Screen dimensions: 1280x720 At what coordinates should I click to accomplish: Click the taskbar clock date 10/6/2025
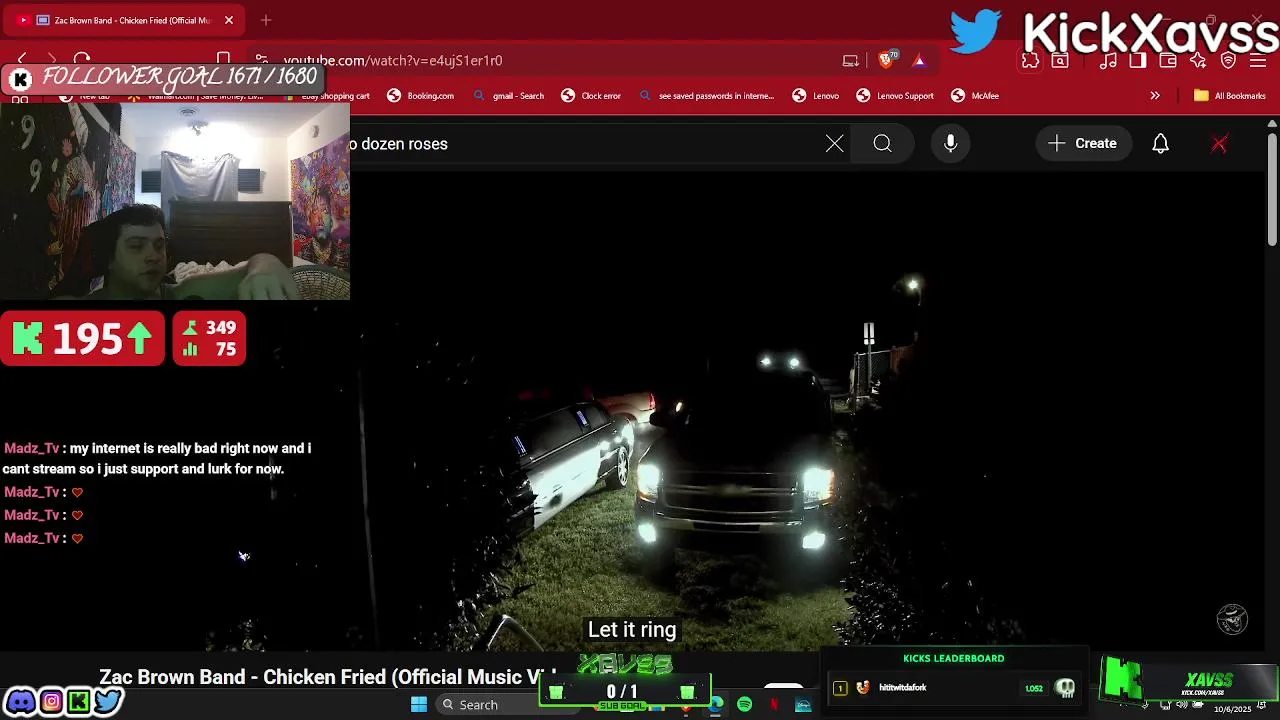pyautogui.click(x=1232, y=709)
